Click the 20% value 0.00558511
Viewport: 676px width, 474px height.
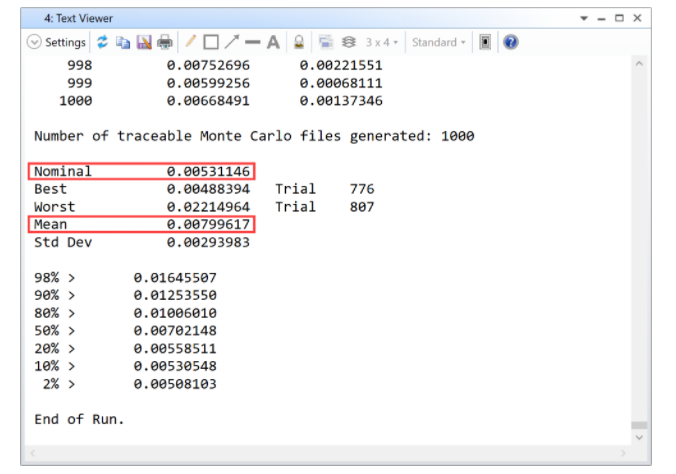point(175,348)
